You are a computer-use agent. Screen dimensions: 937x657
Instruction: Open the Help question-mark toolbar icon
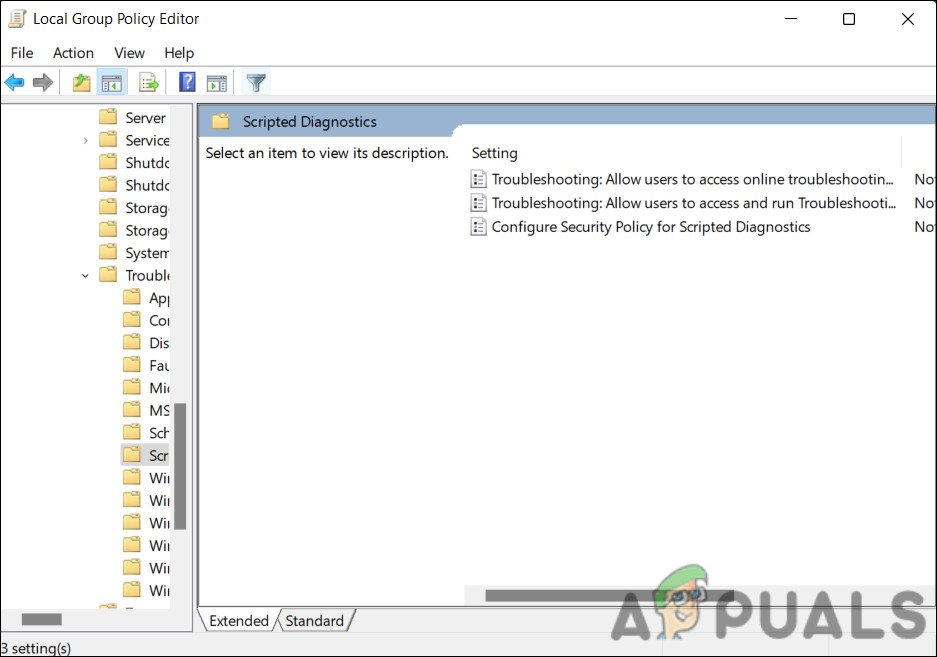(187, 81)
